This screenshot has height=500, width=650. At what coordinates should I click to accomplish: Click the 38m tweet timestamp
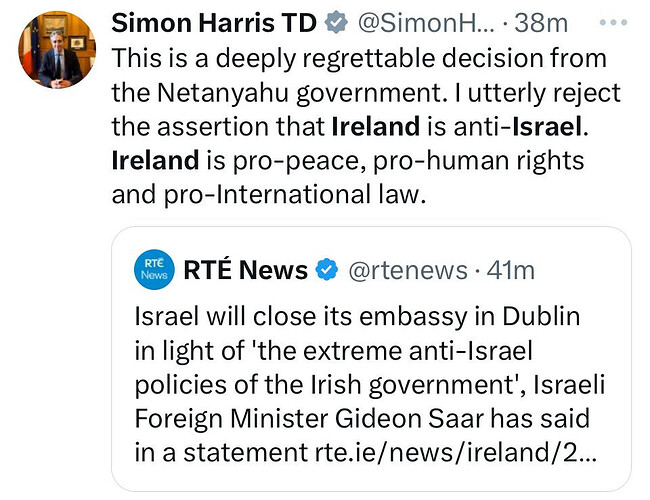(541, 22)
